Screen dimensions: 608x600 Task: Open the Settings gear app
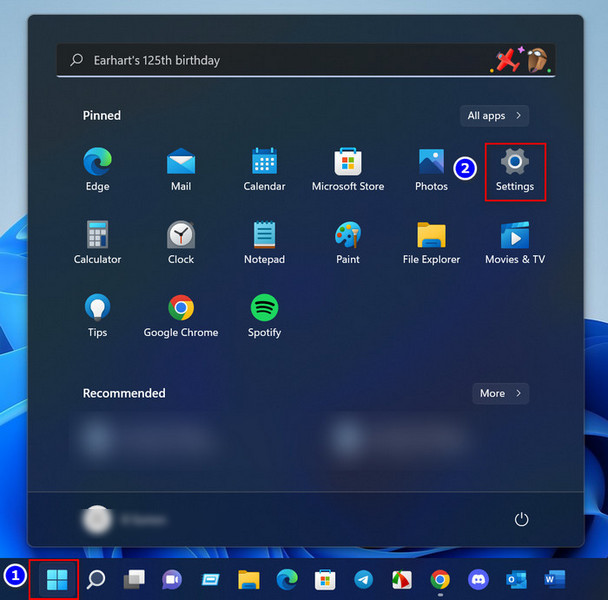[x=515, y=169]
